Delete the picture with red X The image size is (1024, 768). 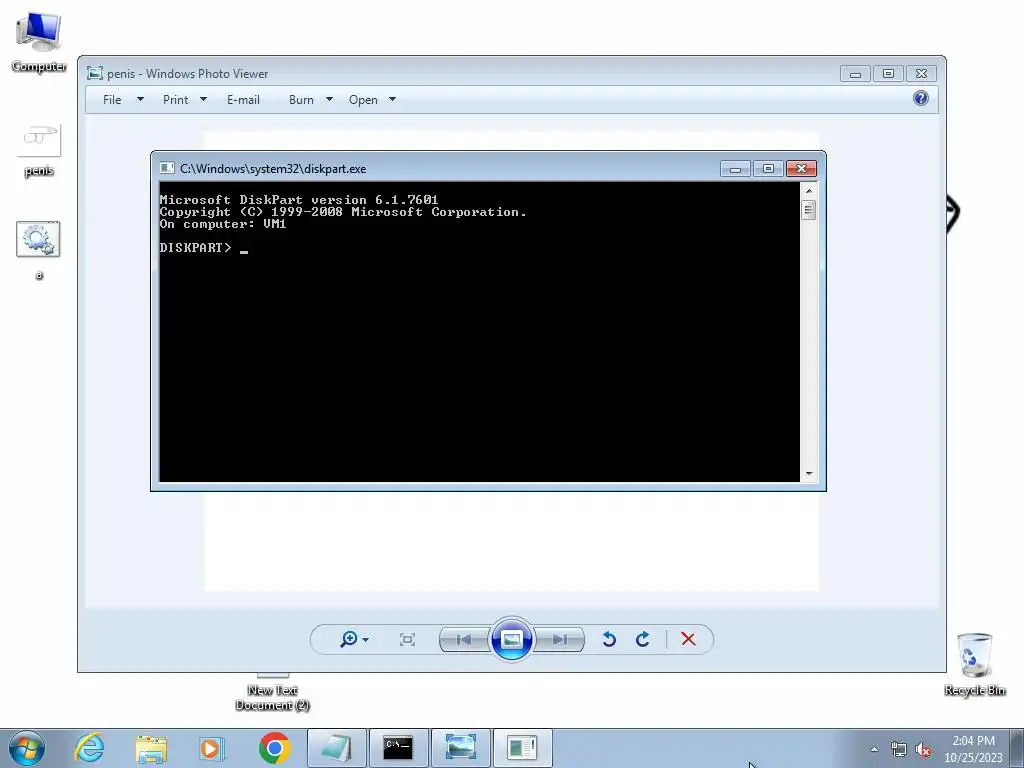[688, 639]
